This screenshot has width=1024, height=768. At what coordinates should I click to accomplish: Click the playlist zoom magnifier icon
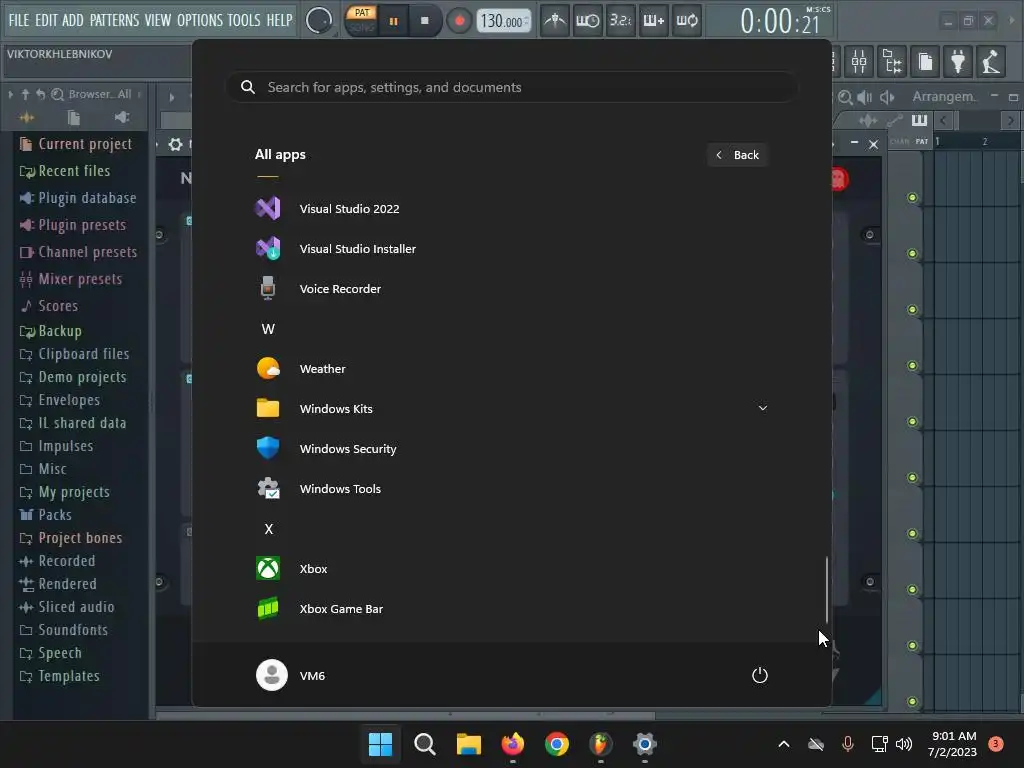click(845, 97)
